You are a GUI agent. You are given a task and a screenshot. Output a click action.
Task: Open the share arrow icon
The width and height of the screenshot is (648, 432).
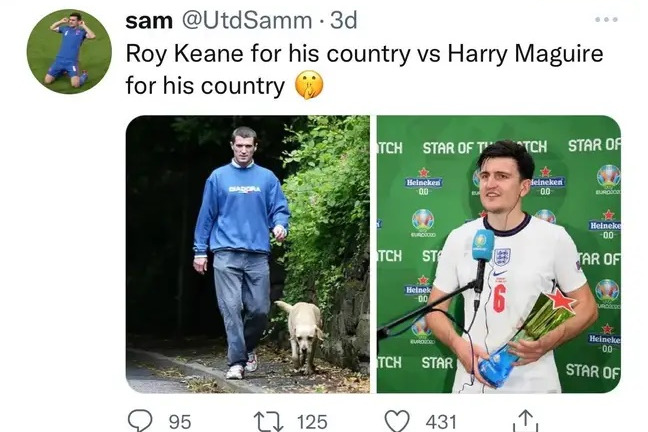pos(526,421)
